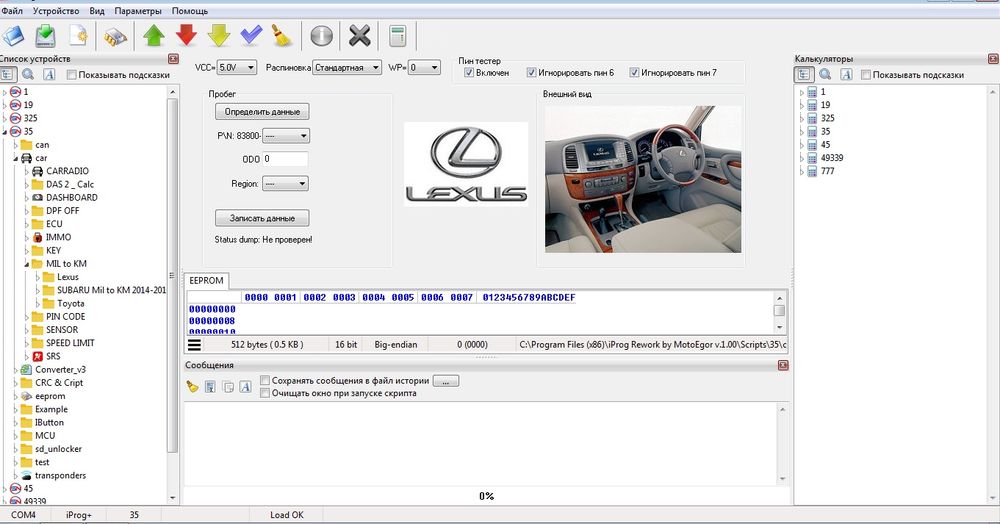
Task: Open the pinout 'Стандартная' dropdown
Action: [347, 67]
